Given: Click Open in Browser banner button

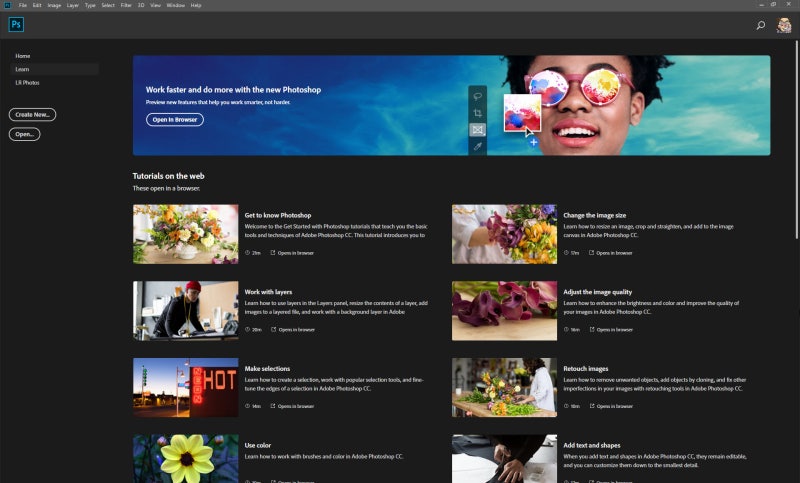Looking at the screenshot, I should (x=175, y=119).
